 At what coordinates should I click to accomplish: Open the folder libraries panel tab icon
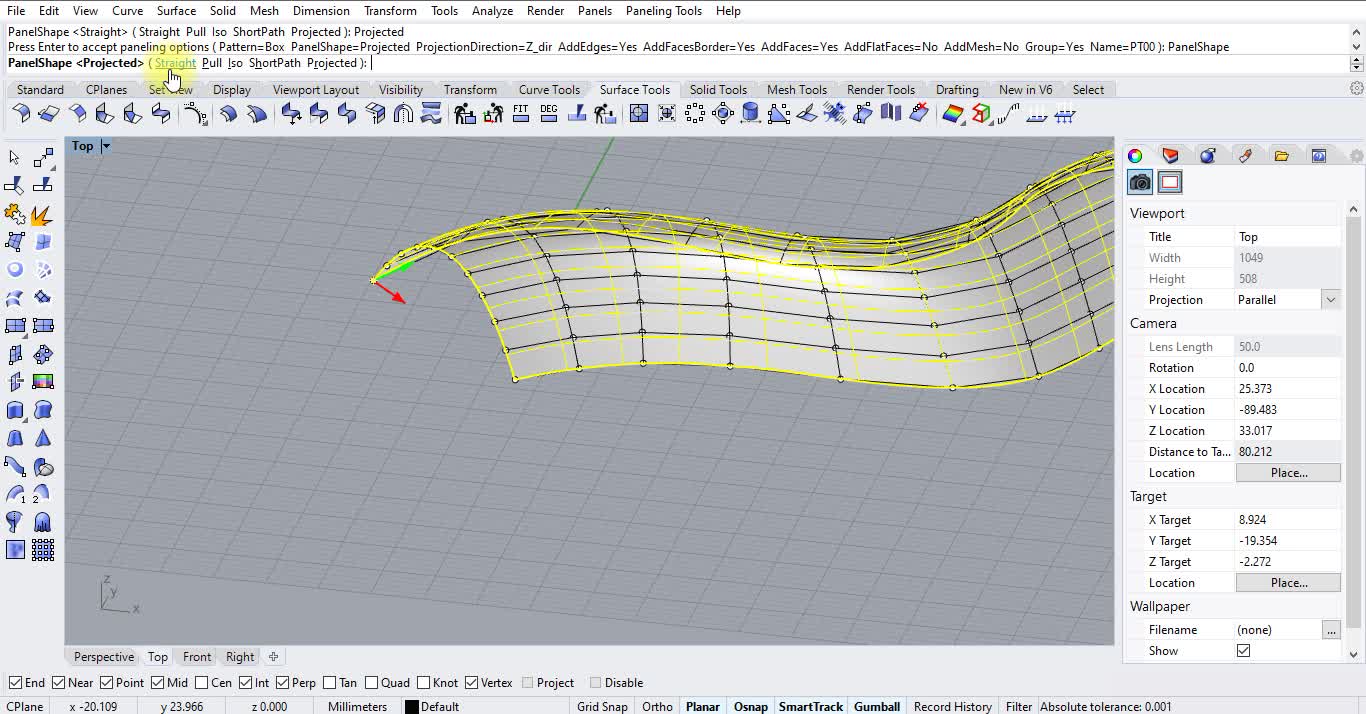click(1281, 156)
